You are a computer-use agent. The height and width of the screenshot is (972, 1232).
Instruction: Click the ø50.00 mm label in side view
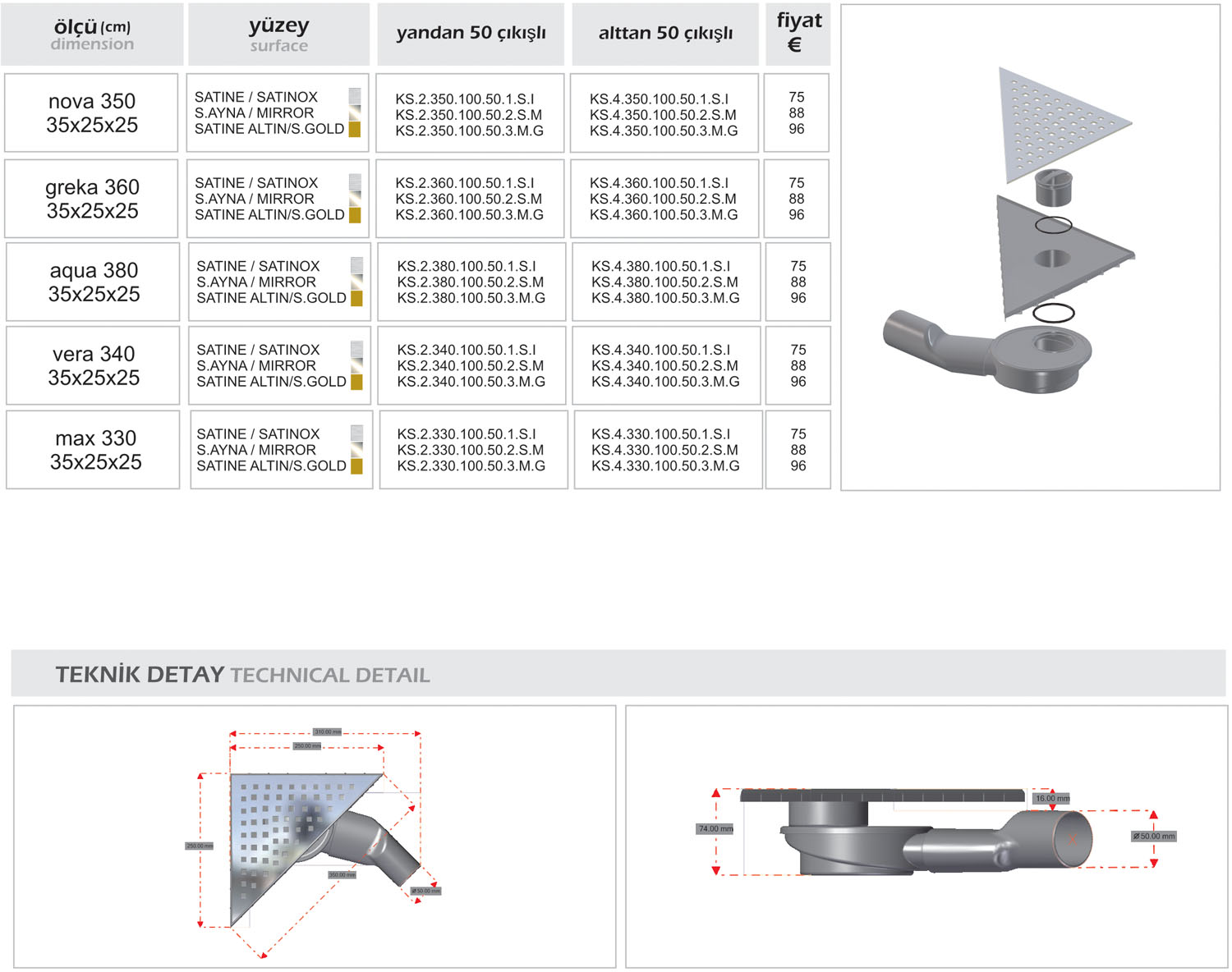point(1154,836)
